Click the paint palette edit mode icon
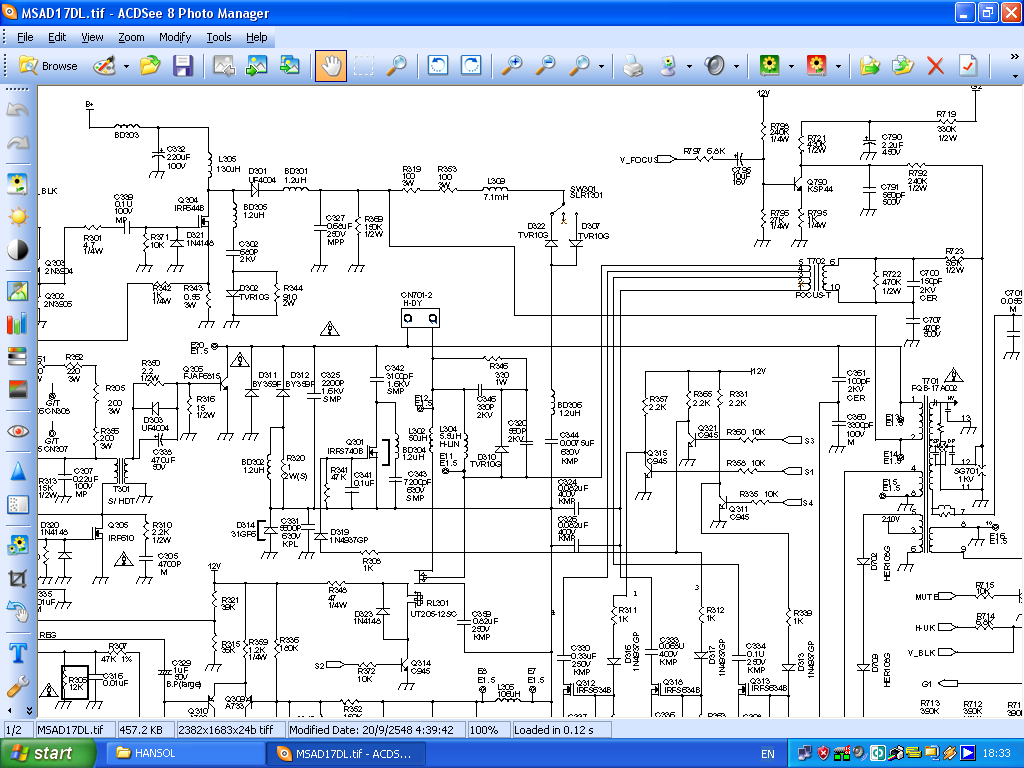1024x768 pixels. click(104, 66)
